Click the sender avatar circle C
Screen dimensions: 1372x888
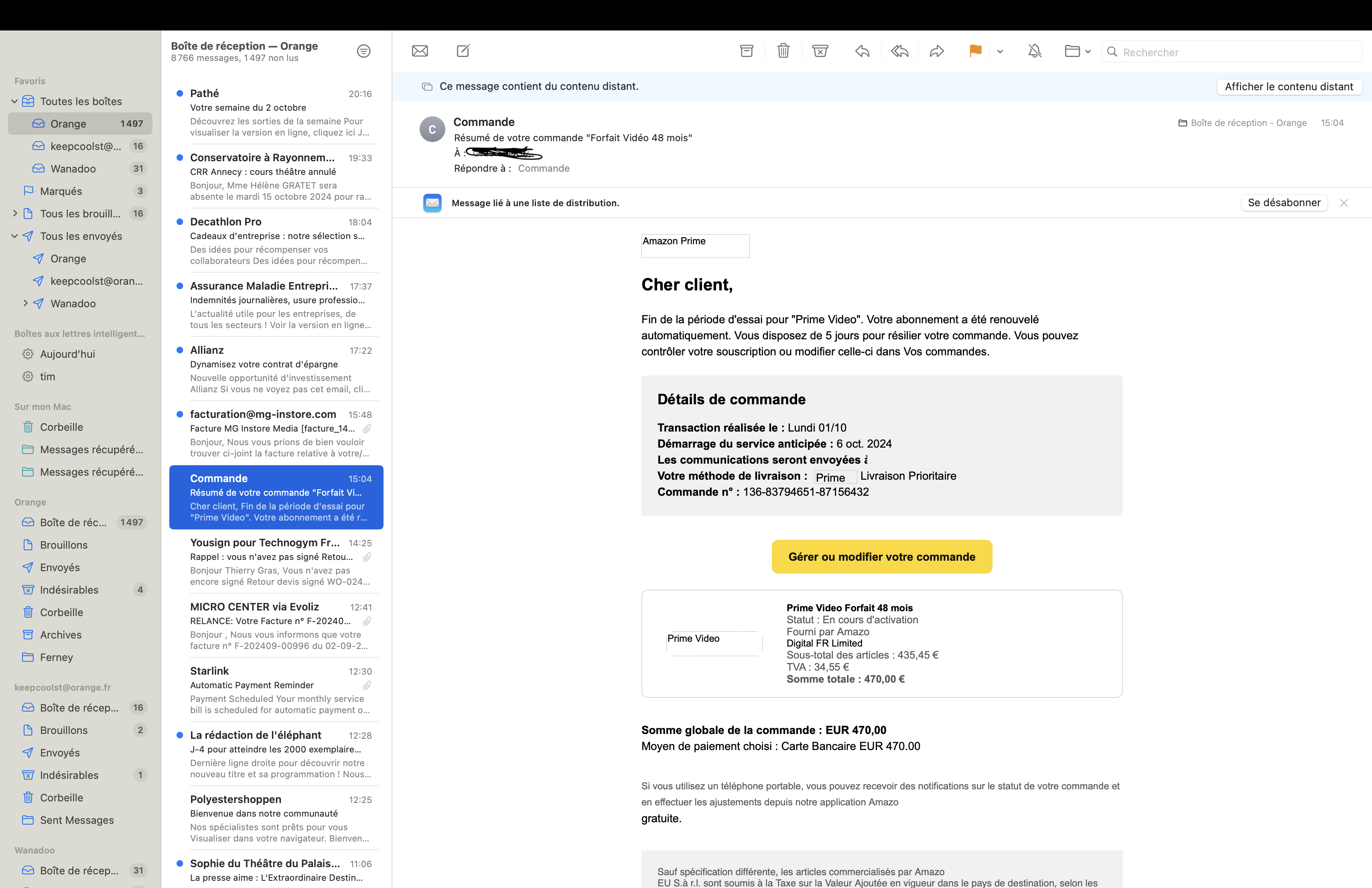tap(432, 129)
